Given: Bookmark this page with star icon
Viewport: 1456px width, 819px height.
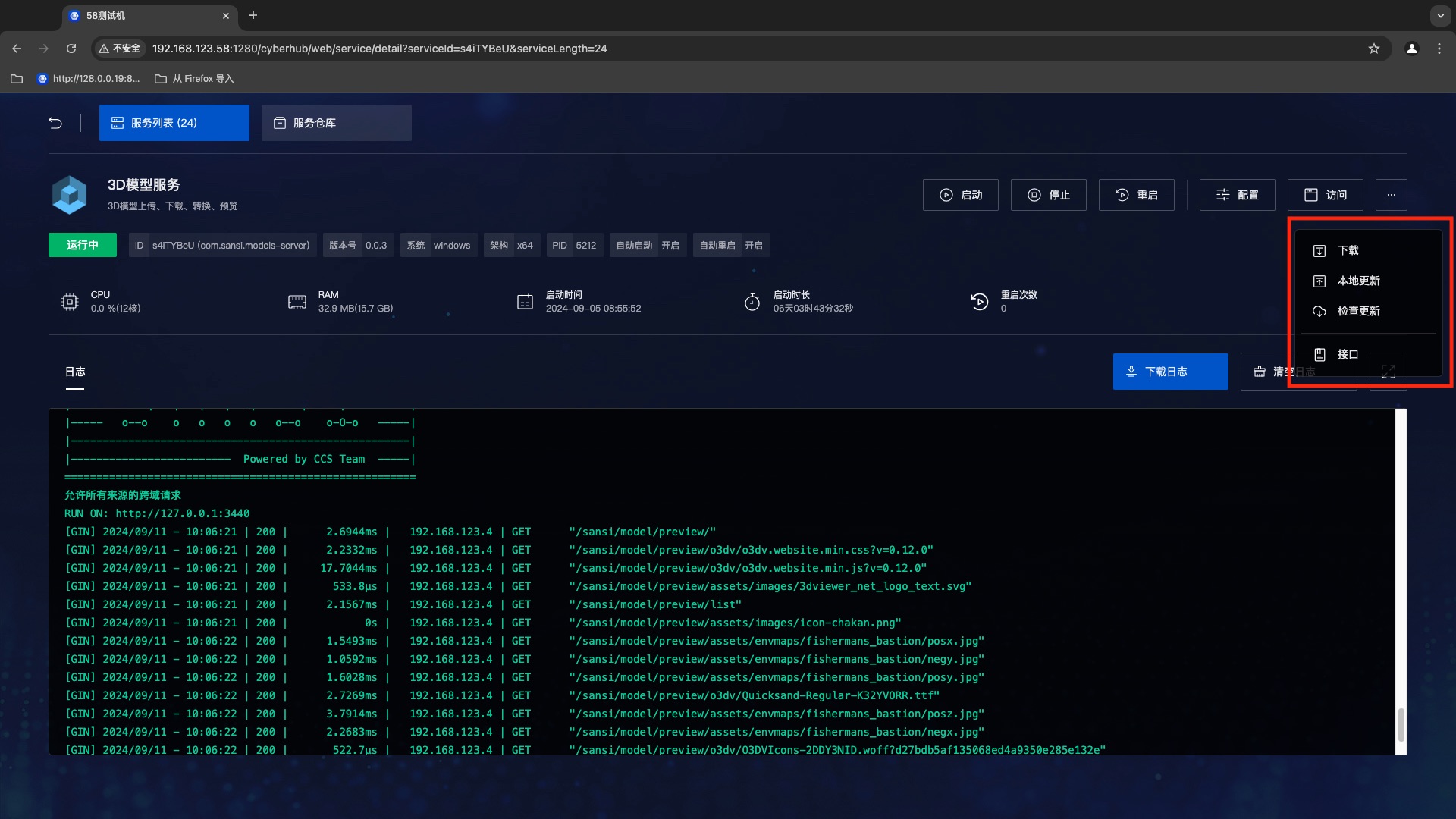Looking at the screenshot, I should pyautogui.click(x=1373, y=49).
